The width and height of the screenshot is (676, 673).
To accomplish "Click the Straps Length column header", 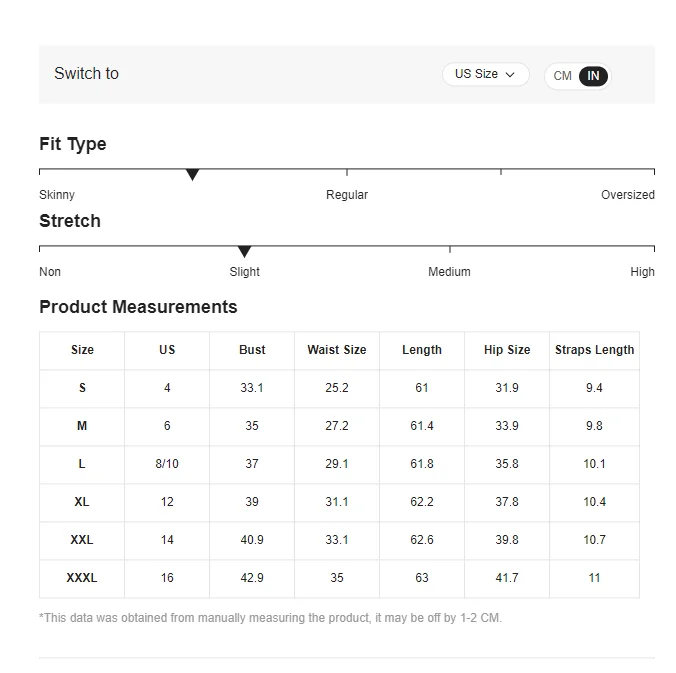I will 594,350.
